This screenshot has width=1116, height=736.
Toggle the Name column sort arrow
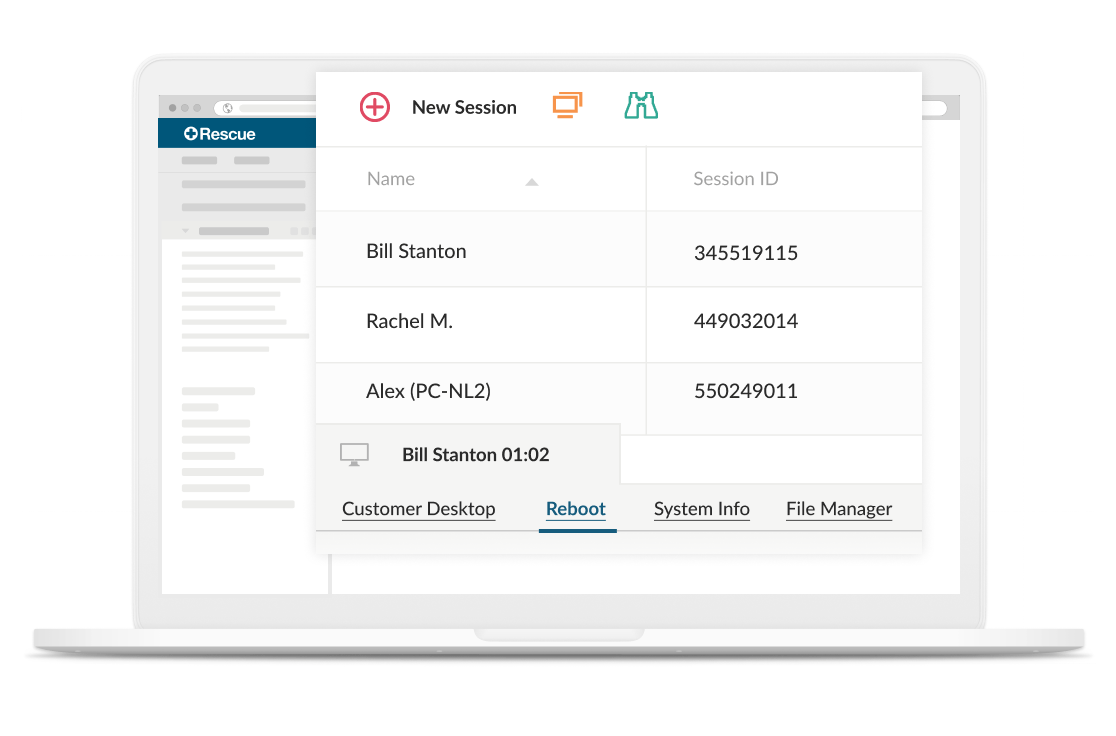click(532, 182)
